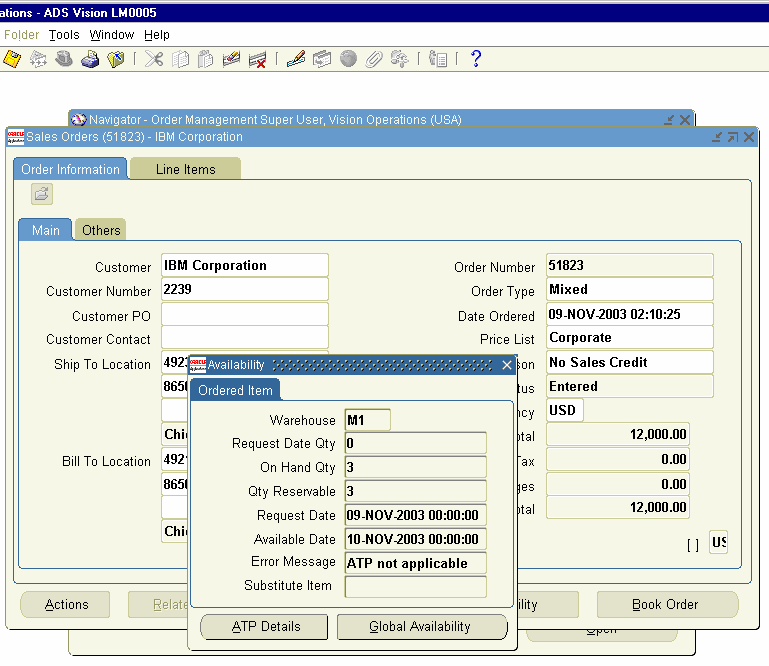Click the Delete Record red X icon
Image resolution: width=769 pixels, height=666 pixels.
click(257, 59)
